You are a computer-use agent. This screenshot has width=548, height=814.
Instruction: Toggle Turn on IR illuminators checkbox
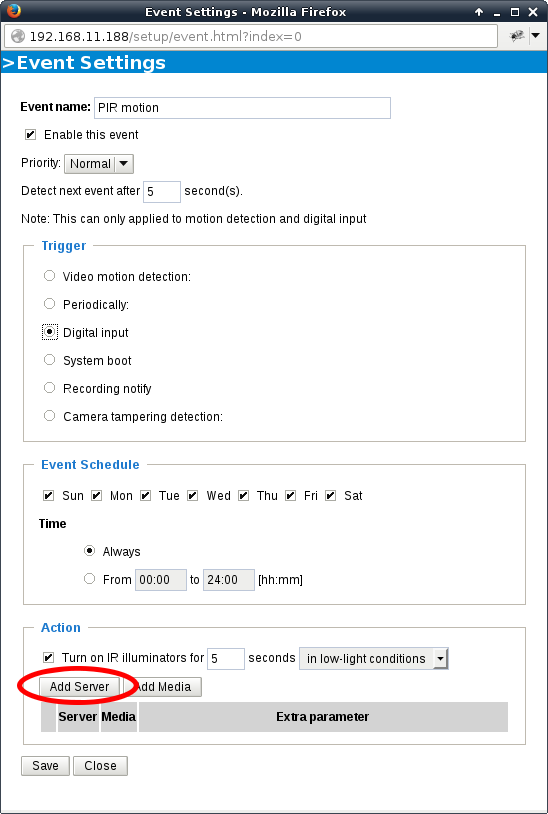(48, 658)
